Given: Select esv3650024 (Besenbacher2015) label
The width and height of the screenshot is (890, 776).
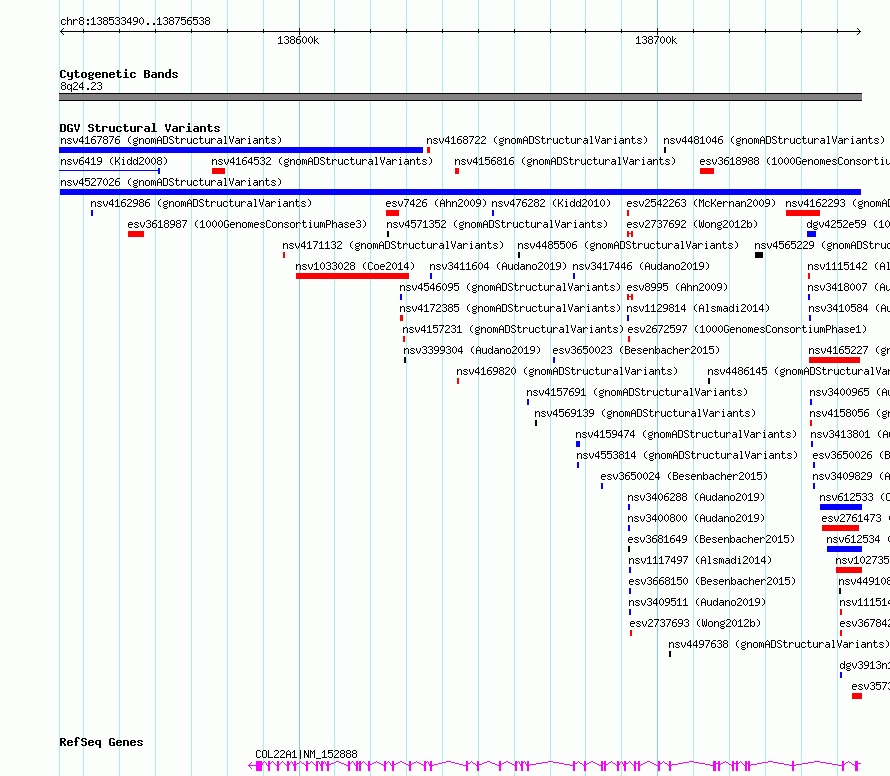Looking at the screenshot, I should (684, 476).
